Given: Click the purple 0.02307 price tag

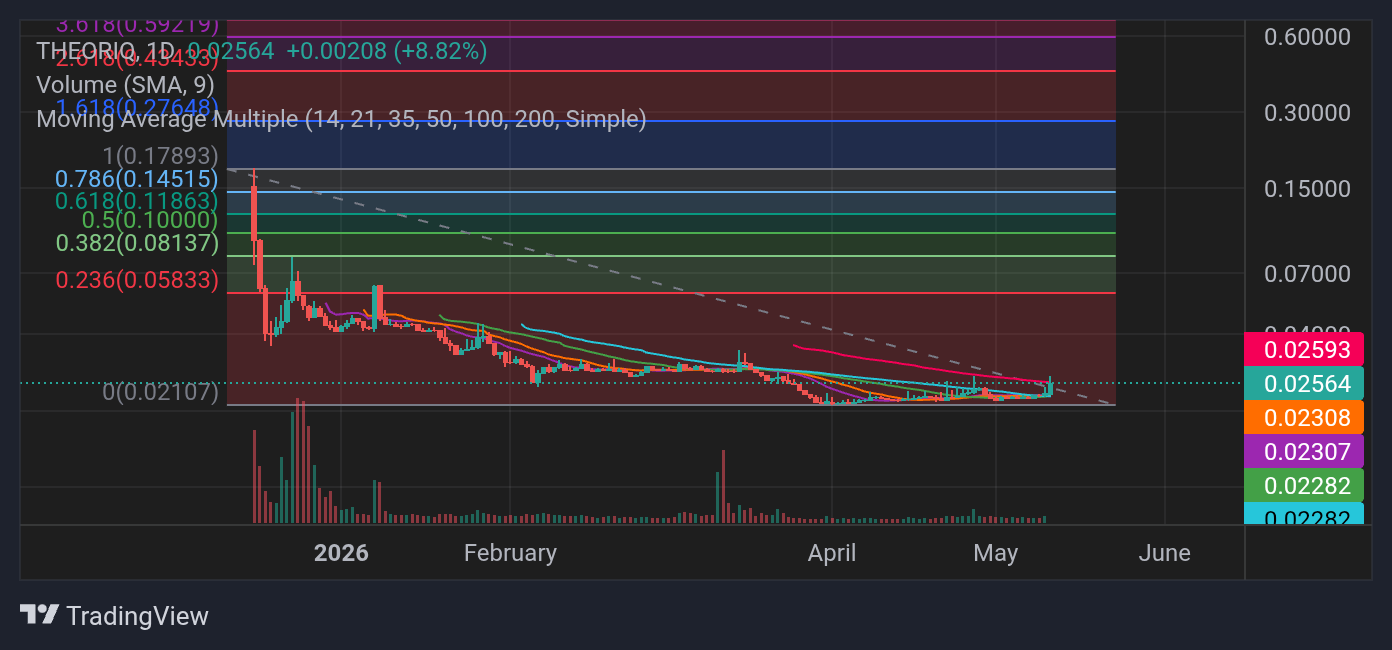Looking at the screenshot, I should pyautogui.click(x=1304, y=452).
